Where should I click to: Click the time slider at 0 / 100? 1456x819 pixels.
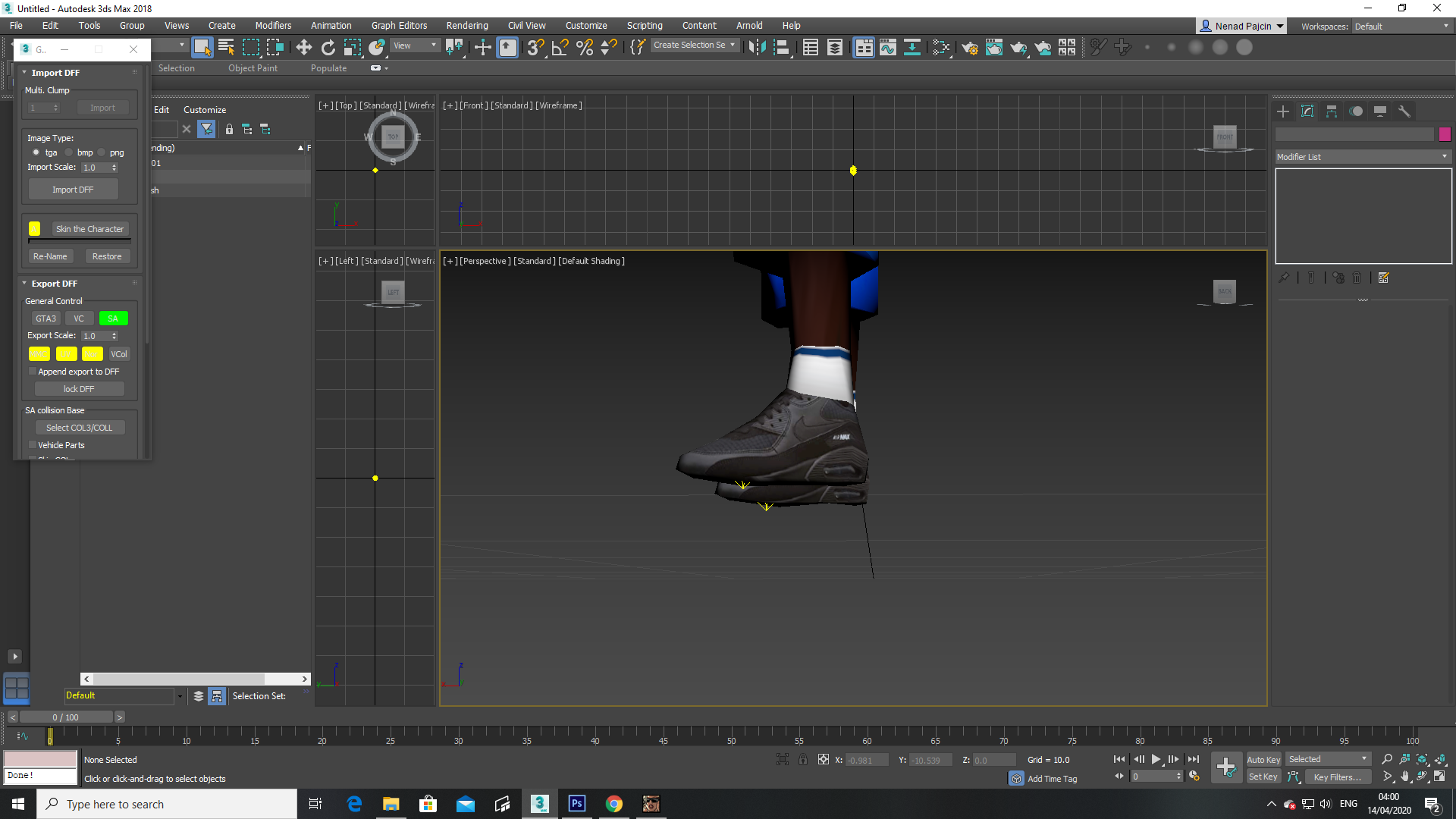click(66, 717)
